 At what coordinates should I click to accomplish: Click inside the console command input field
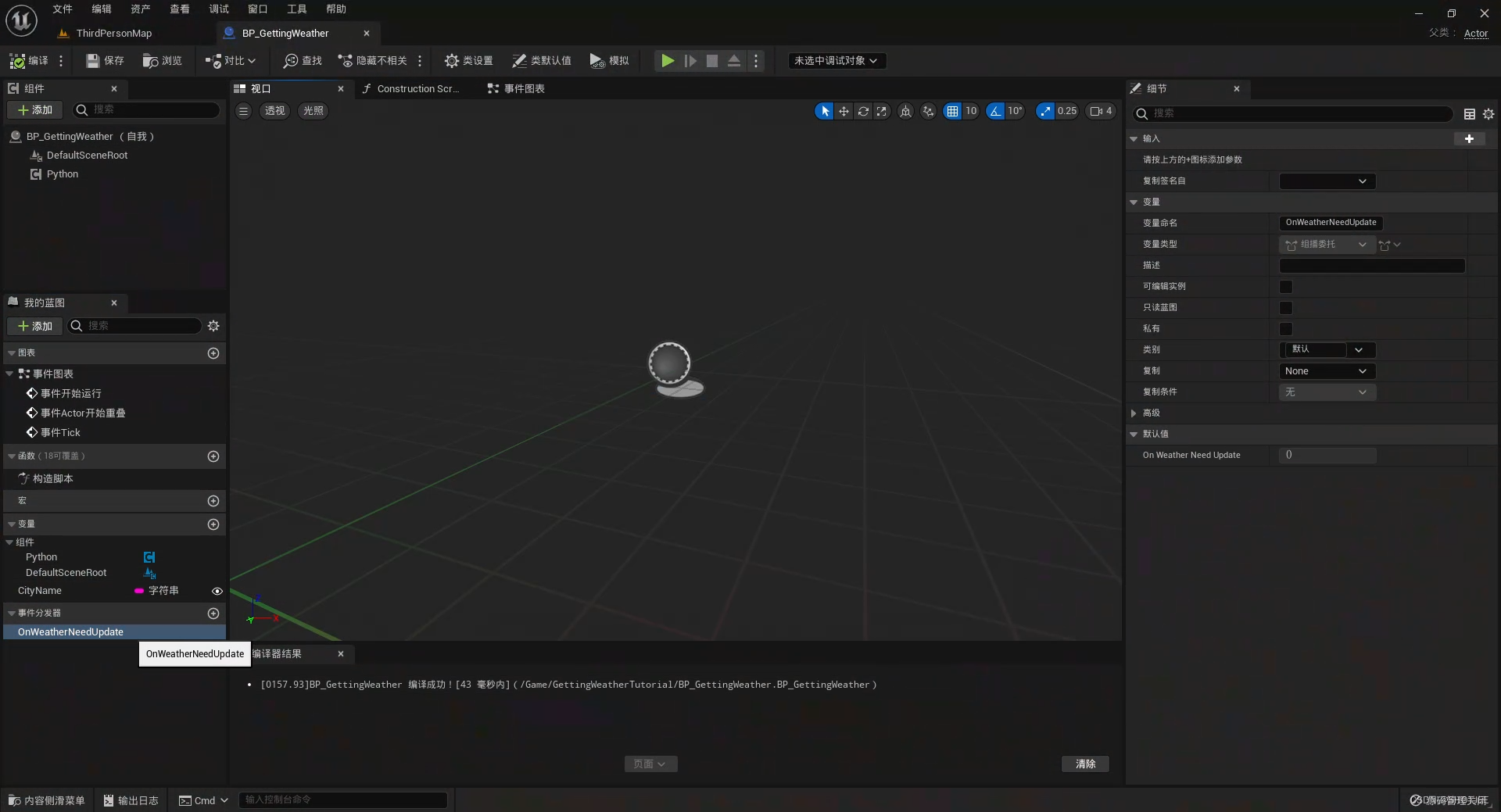pos(342,799)
